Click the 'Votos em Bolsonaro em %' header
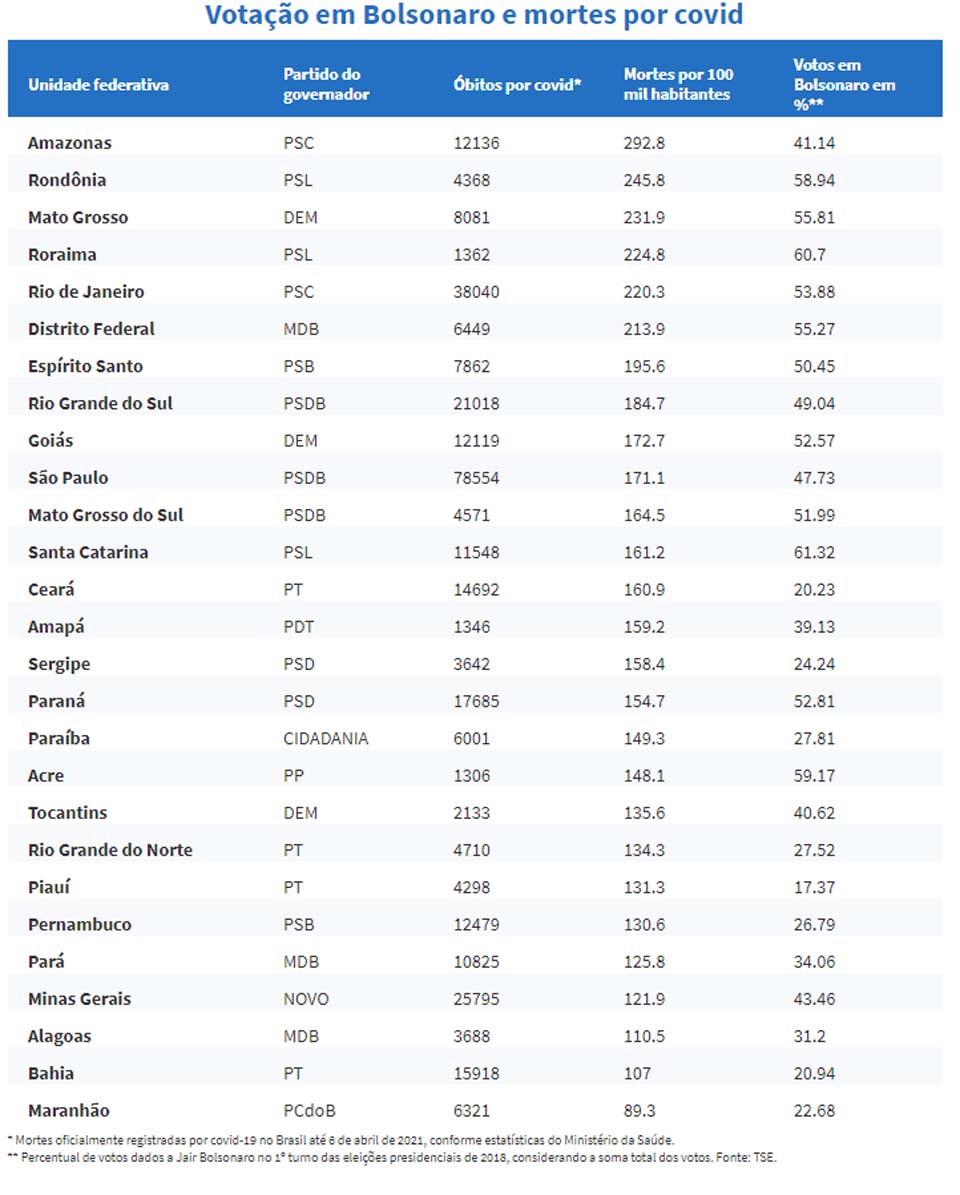This screenshot has height=1195, width=960. (843, 85)
